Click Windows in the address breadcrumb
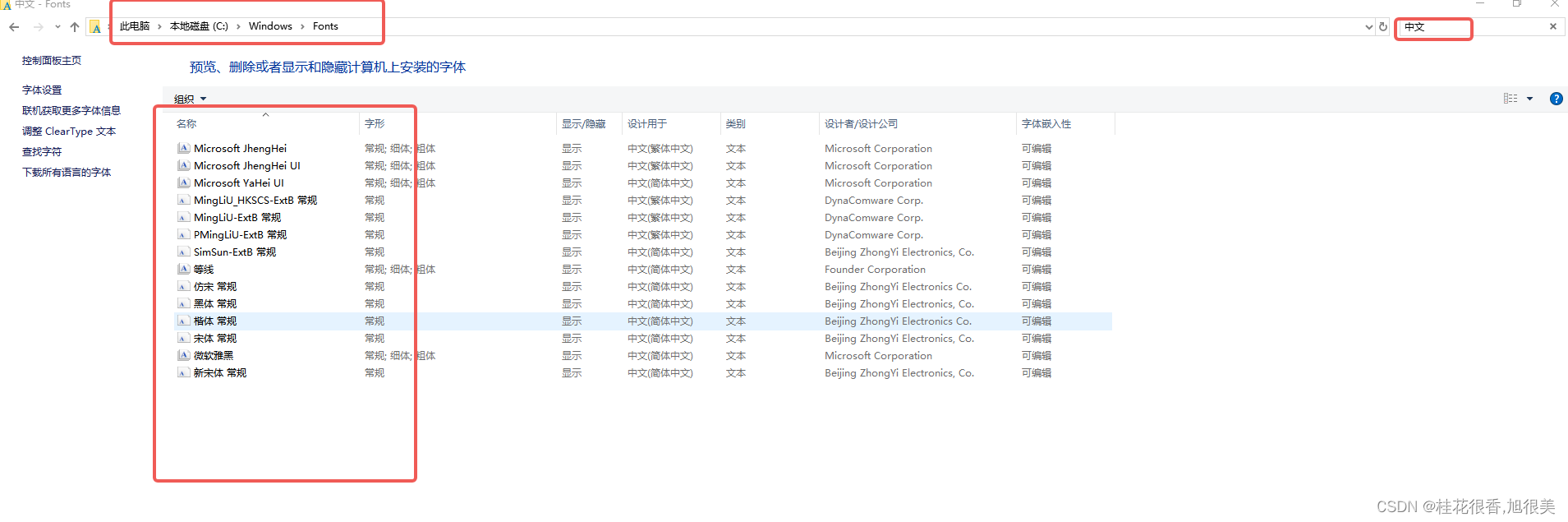1568x522 pixels. (270, 26)
